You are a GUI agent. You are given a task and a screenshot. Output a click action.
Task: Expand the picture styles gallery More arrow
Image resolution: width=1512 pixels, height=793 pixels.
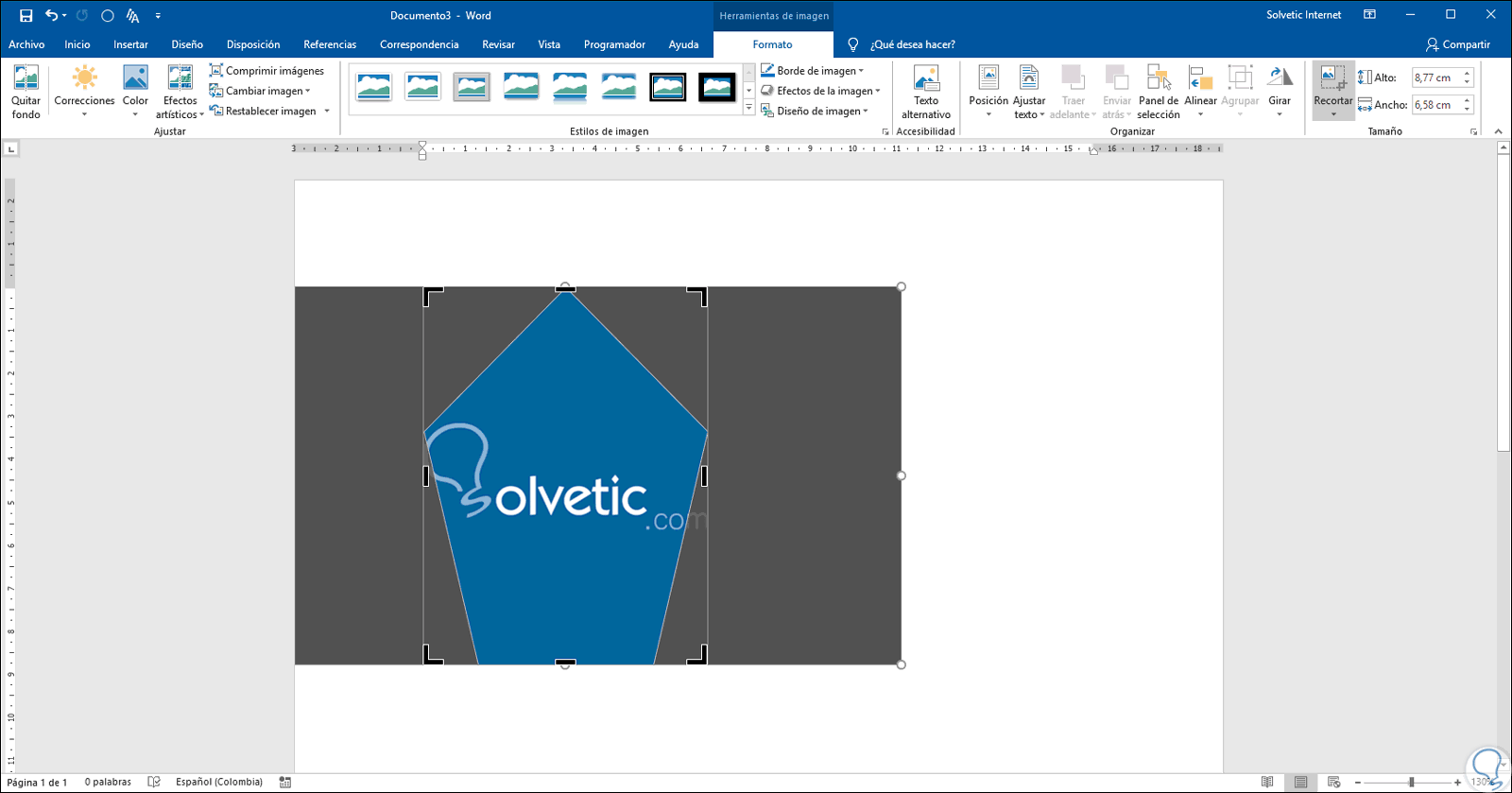749,109
